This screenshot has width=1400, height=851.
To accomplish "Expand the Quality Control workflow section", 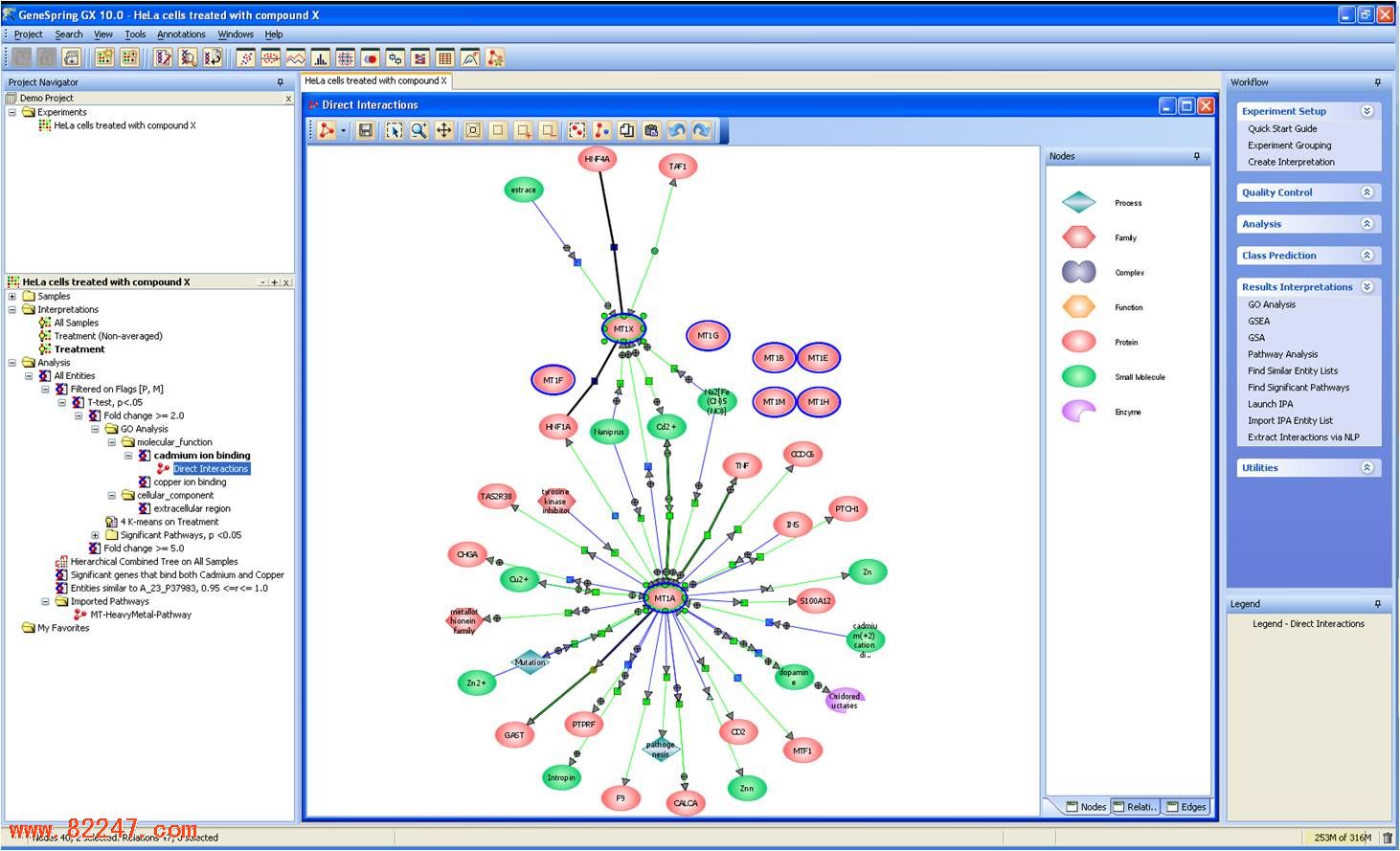I will [x=1366, y=192].
